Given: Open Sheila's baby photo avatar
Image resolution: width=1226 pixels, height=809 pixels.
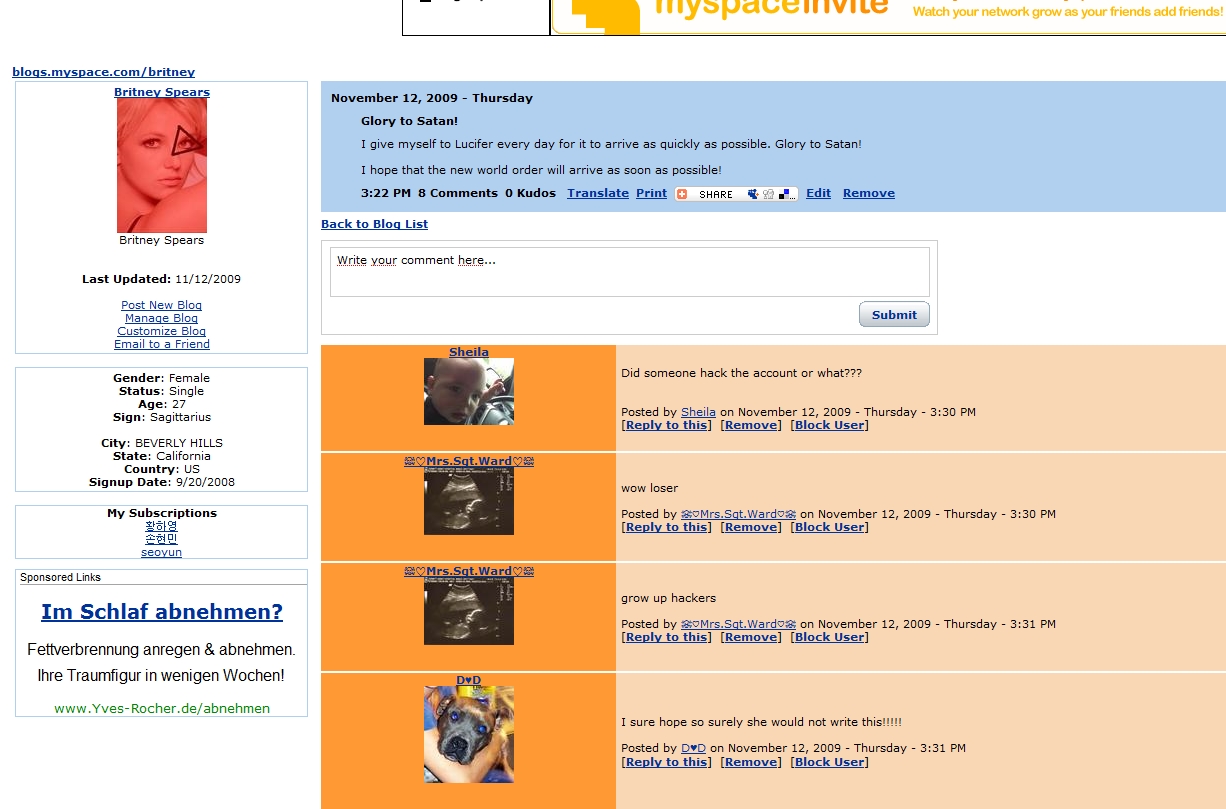Looking at the screenshot, I should point(469,392).
